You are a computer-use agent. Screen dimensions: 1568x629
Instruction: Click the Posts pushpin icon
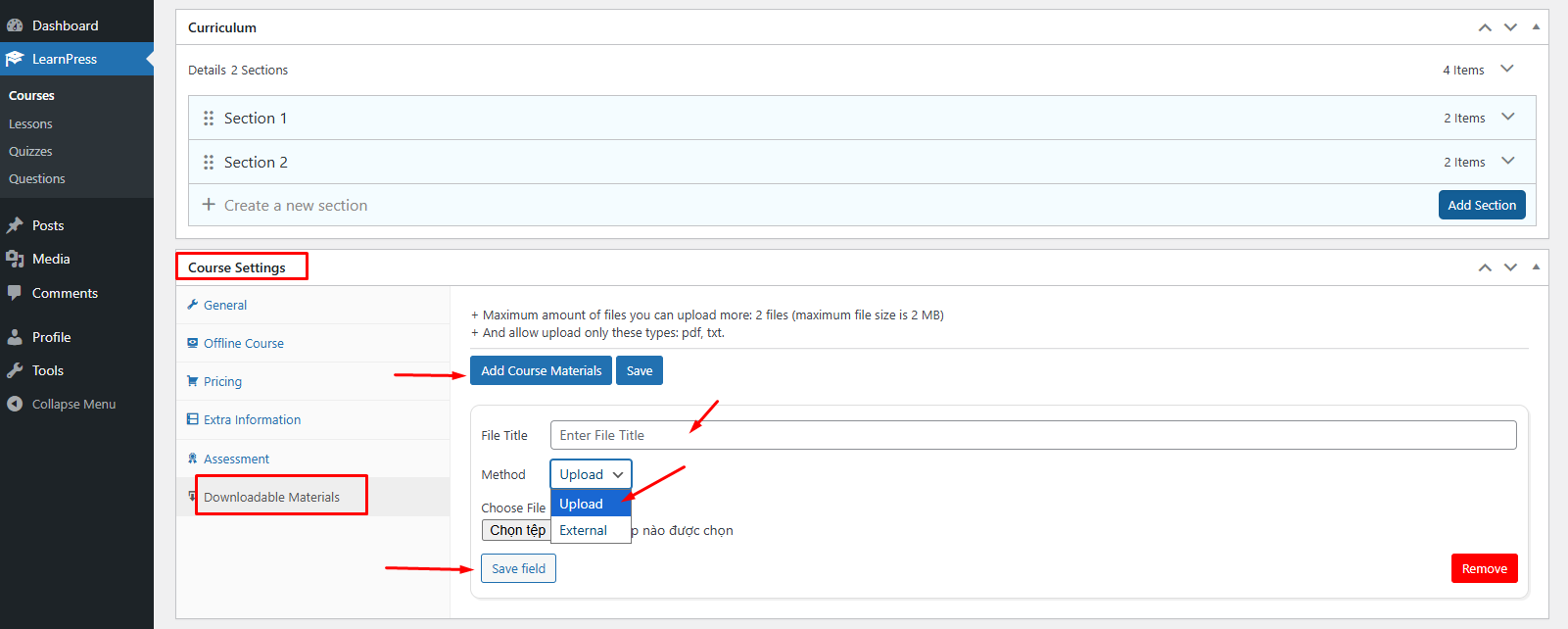coord(15,225)
